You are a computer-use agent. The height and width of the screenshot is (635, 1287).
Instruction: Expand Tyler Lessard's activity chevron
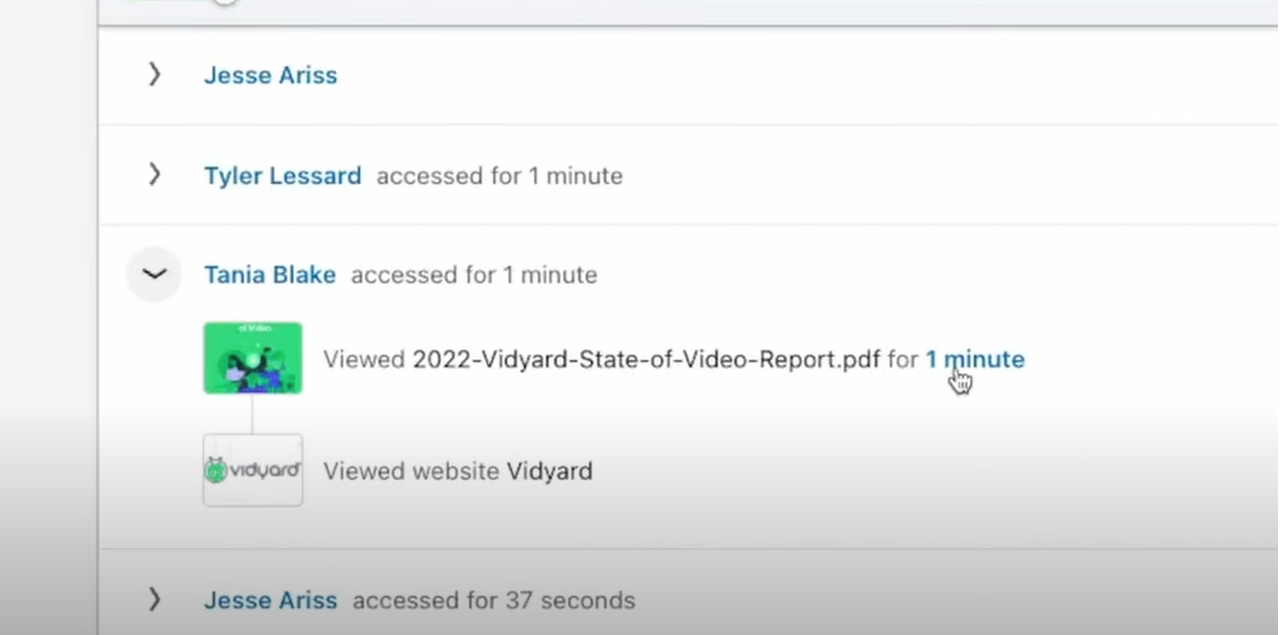154,175
